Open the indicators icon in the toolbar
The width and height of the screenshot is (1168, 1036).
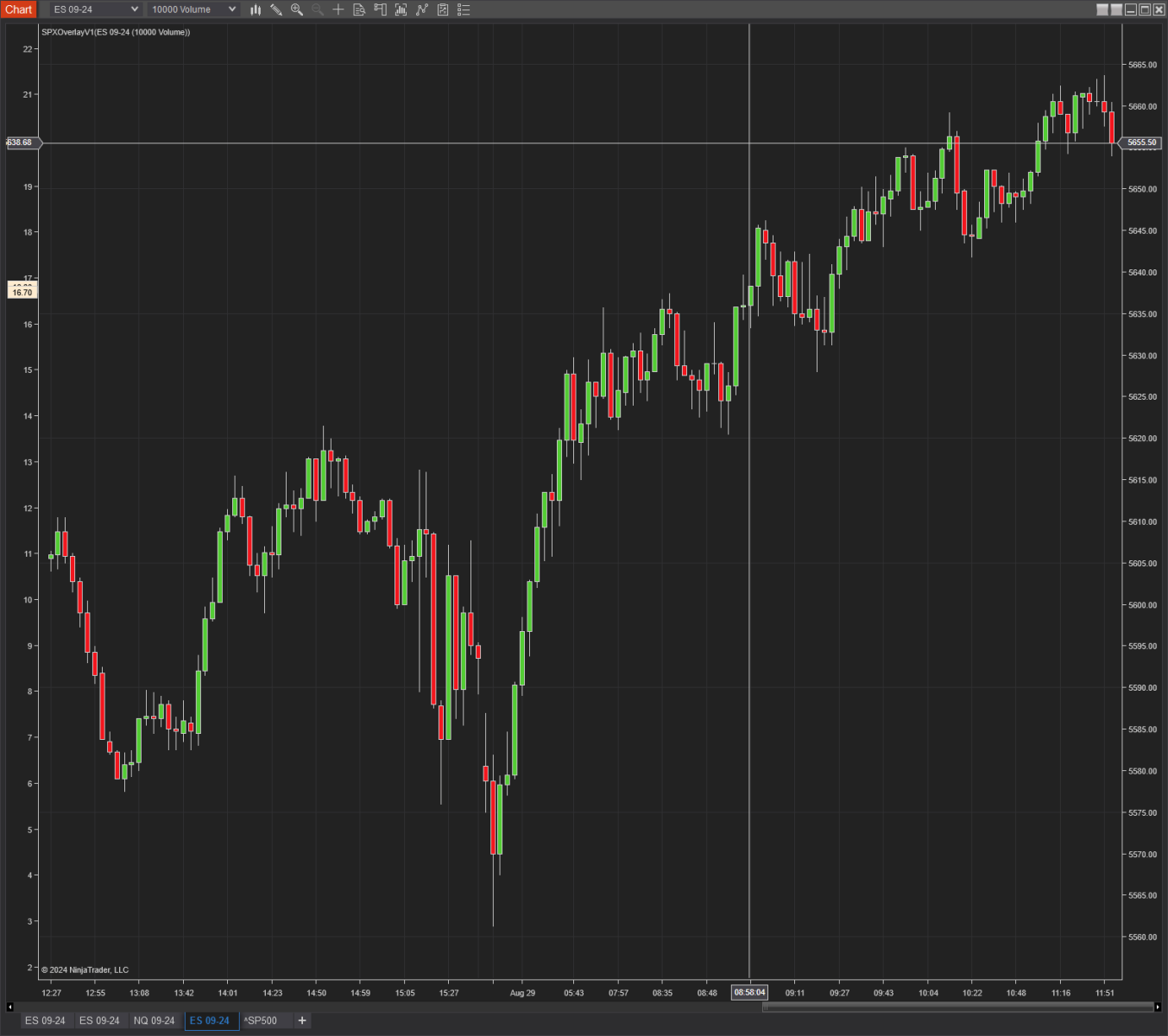(401, 9)
